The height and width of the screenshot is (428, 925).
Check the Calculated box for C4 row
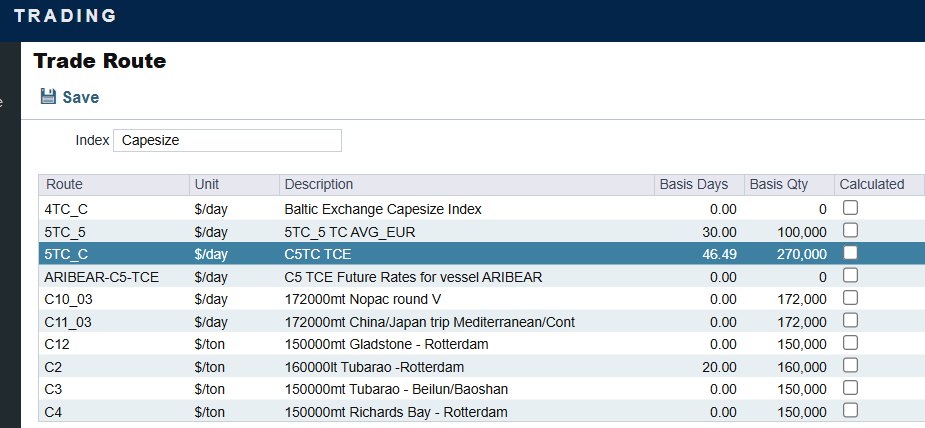click(x=850, y=410)
